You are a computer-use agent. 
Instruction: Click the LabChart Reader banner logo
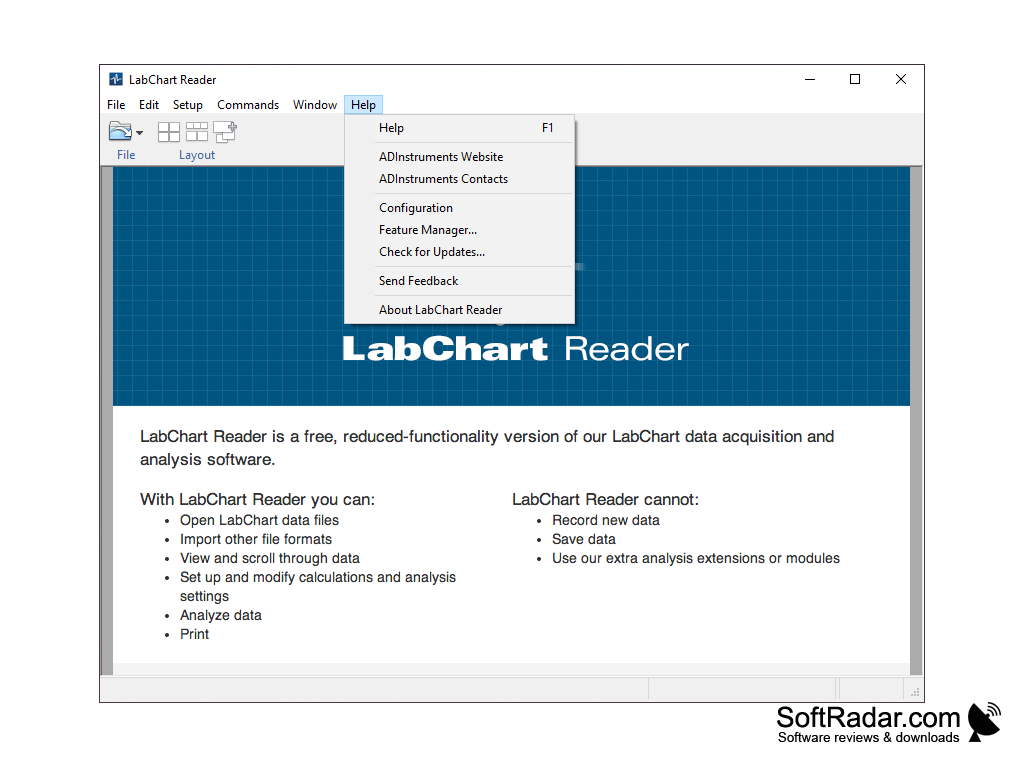click(515, 349)
